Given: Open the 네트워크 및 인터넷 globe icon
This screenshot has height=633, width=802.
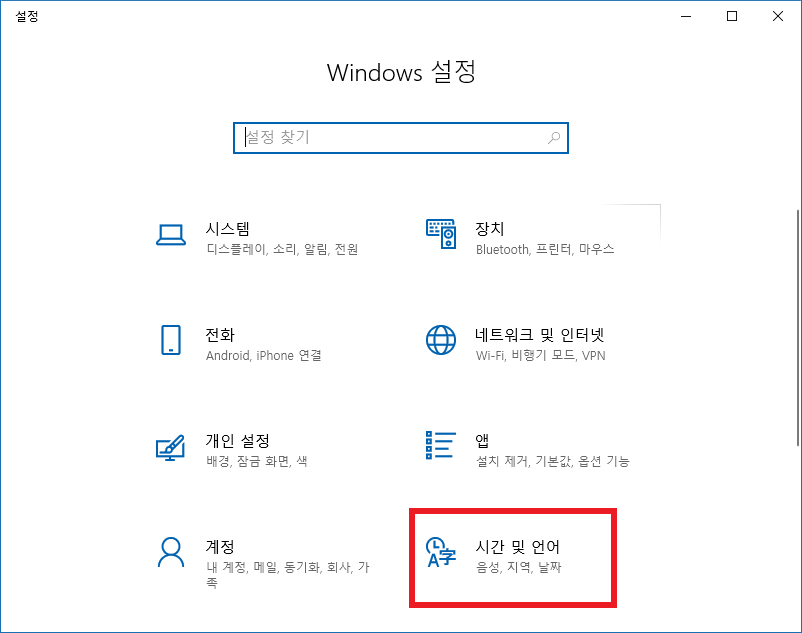Looking at the screenshot, I should 441,340.
